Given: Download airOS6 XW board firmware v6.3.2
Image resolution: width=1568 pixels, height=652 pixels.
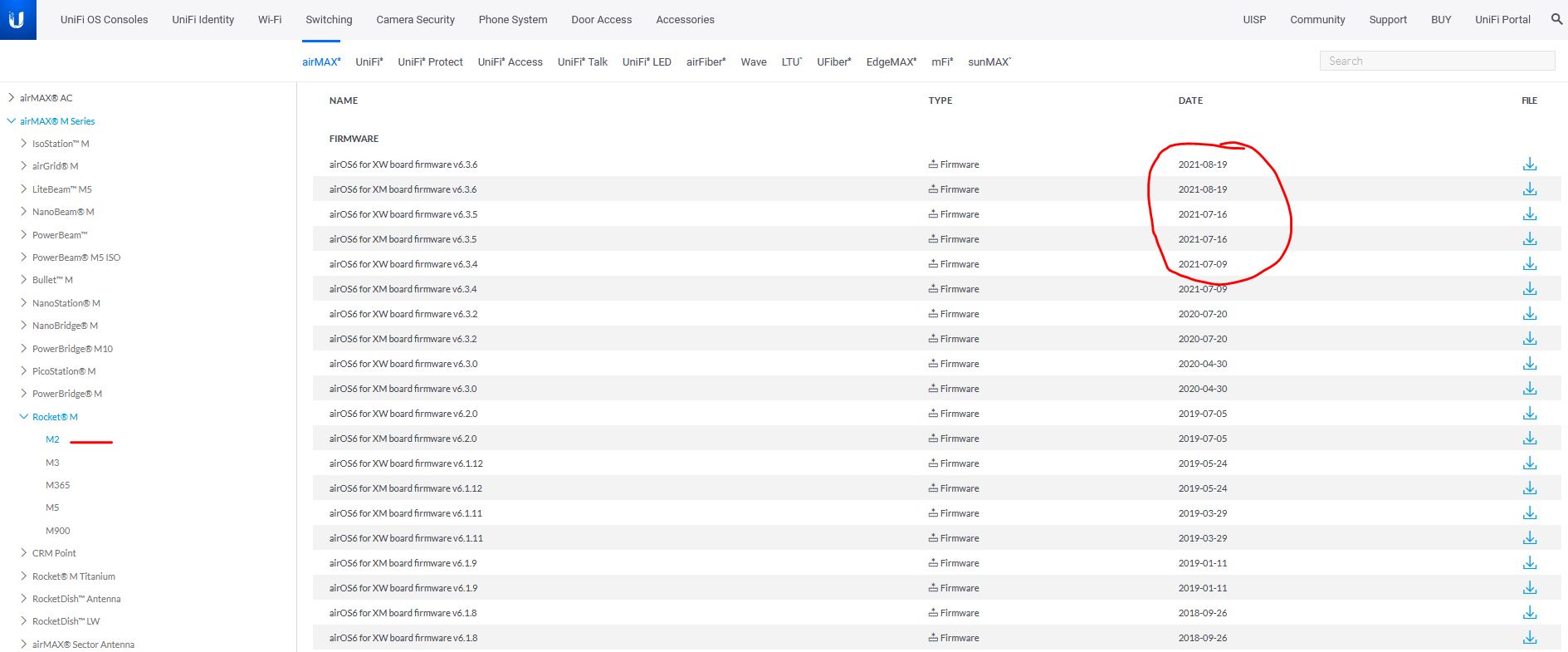Looking at the screenshot, I should [1530, 314].
